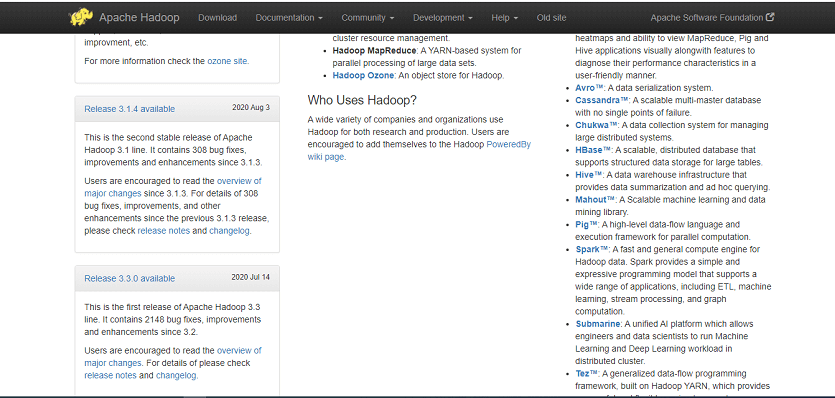
Task: Open the Tez project link
Action: pos(587,373)
